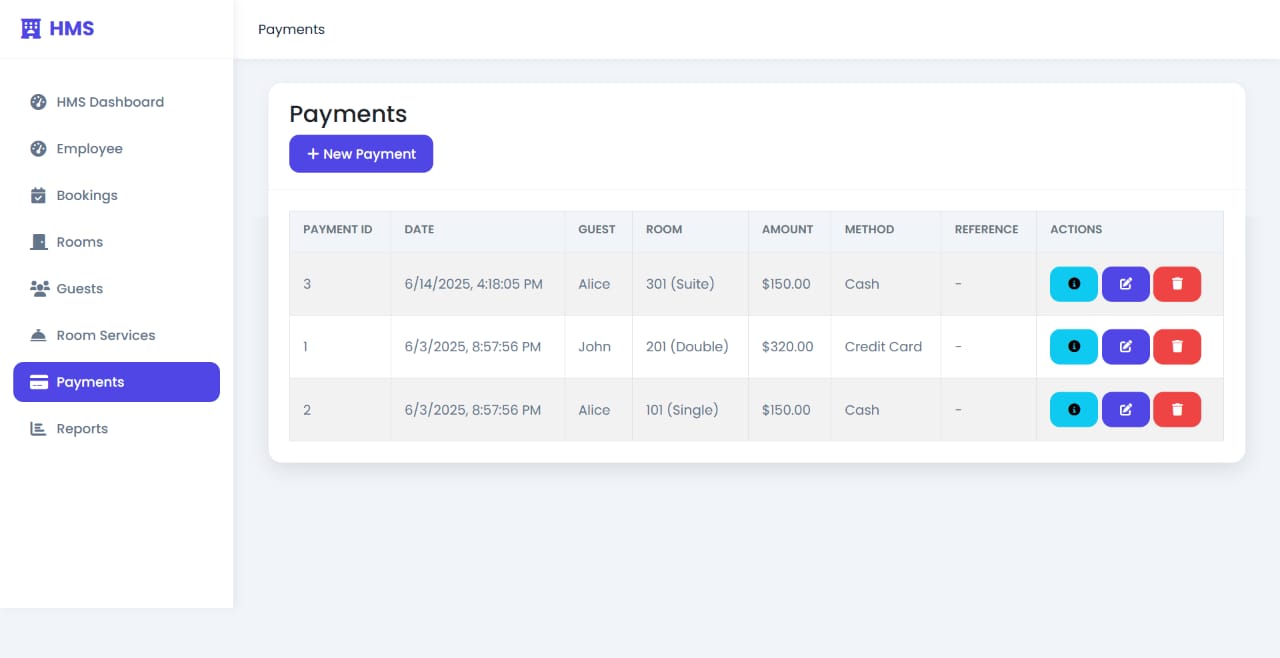Select Payments in sidebar
The height and width of the screenshot is (658, 1280).
point(116,382)
